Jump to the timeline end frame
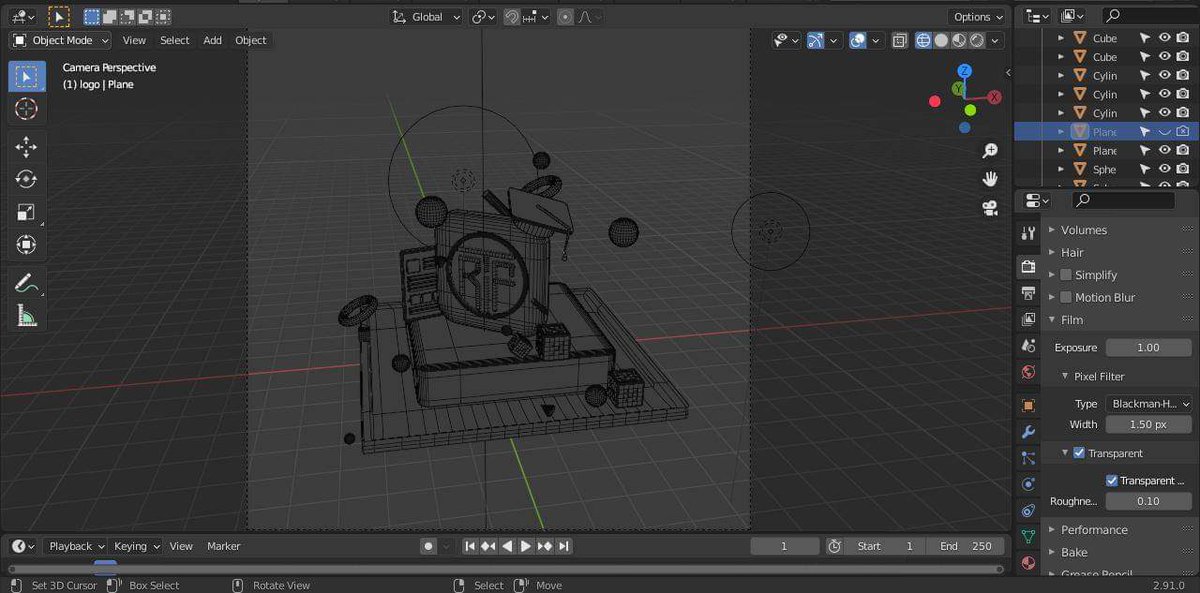The width and height of the screenshot is (1200, 593). (564, 546)
